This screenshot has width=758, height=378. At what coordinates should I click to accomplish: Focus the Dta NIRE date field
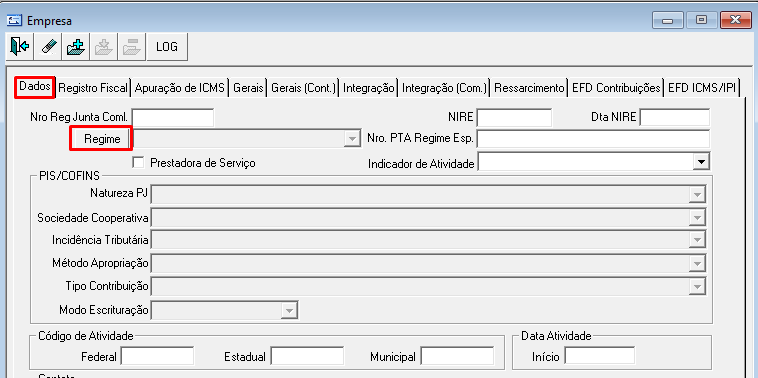click(675, 117)
